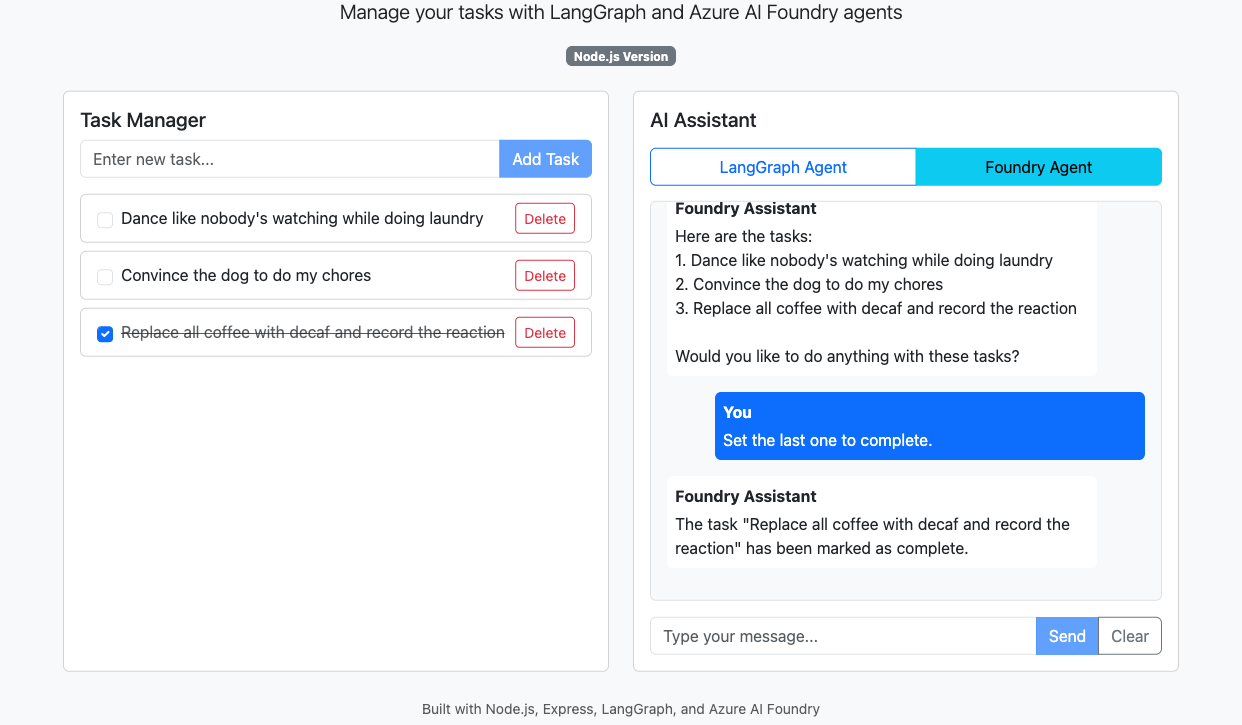Select the last Foundry Assistant reply
The image size is (1242, 725).
pos(881,521)
